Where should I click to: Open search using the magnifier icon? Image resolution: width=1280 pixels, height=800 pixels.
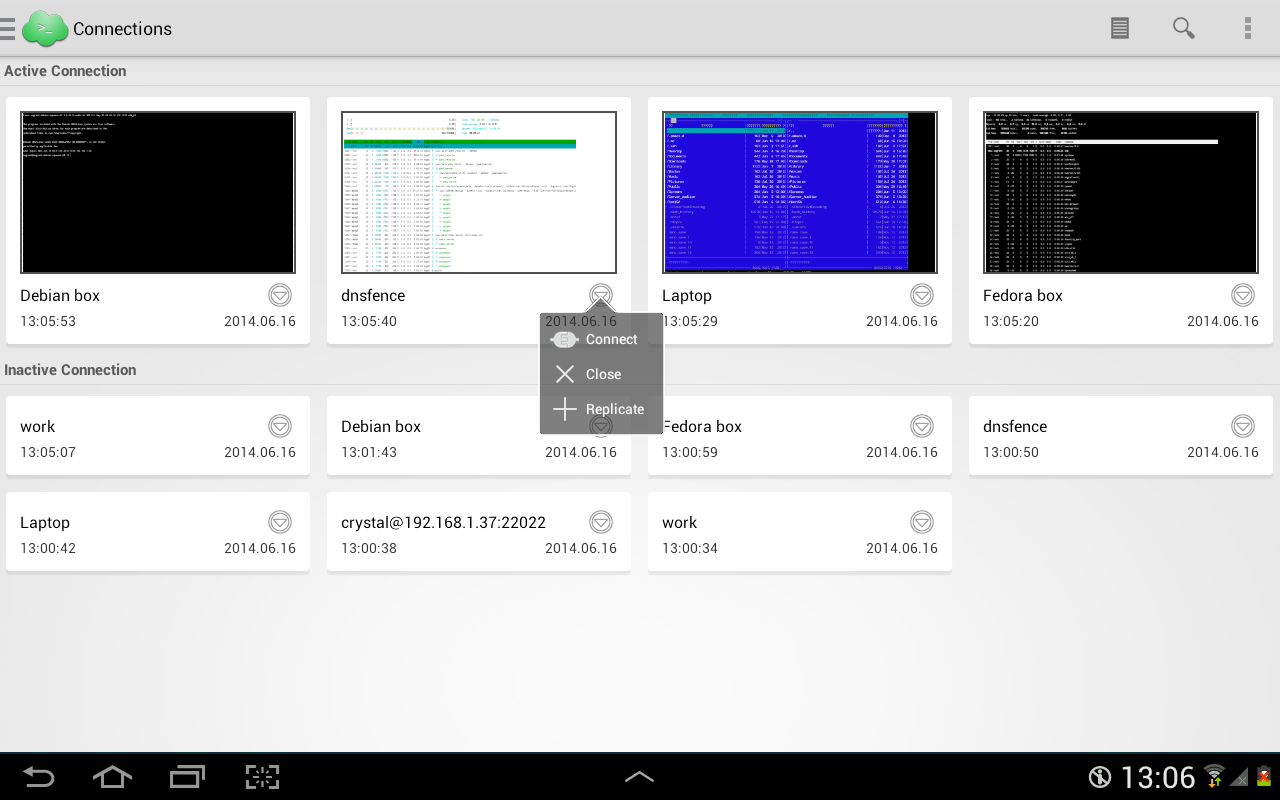(x=1183, y=27)
